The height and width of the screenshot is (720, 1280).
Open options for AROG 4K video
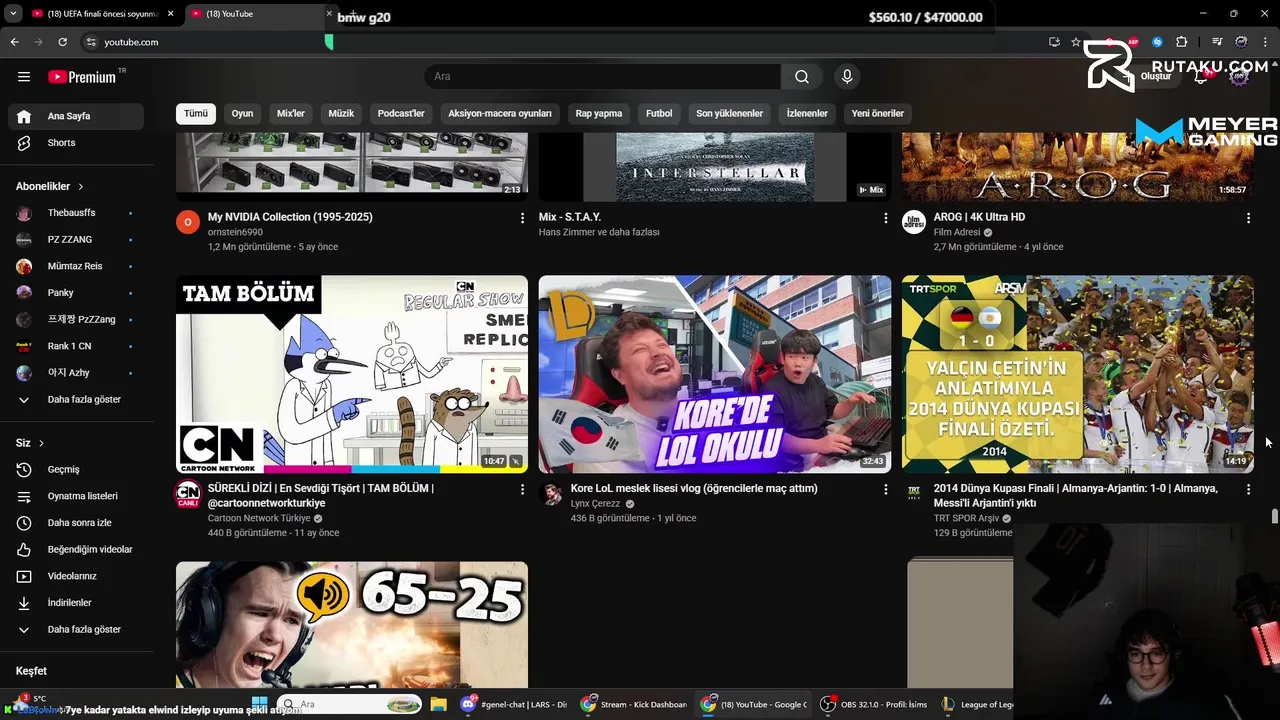[x=1248, y=217]
